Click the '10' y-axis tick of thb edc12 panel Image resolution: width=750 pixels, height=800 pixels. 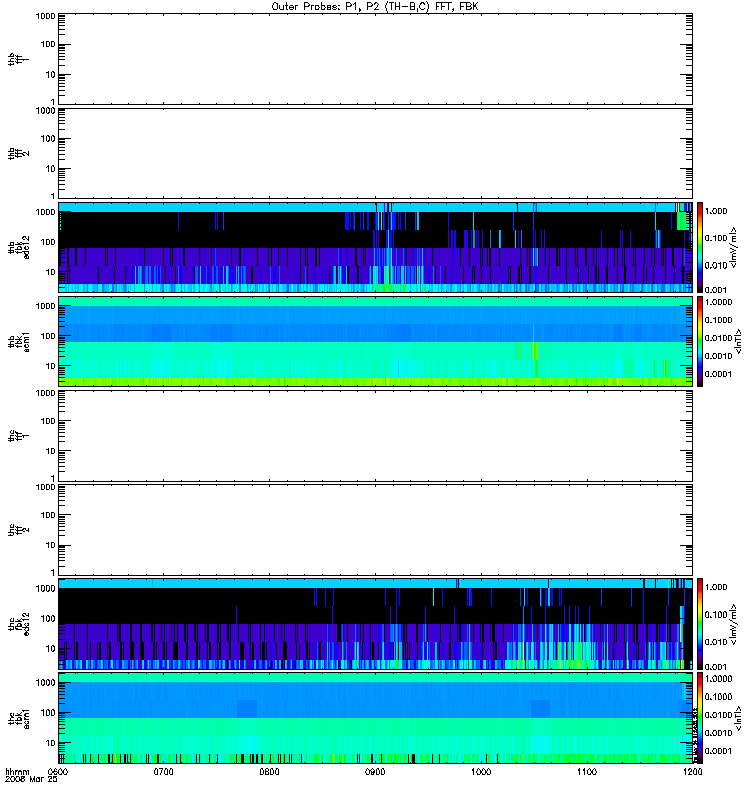click(51, 272)
